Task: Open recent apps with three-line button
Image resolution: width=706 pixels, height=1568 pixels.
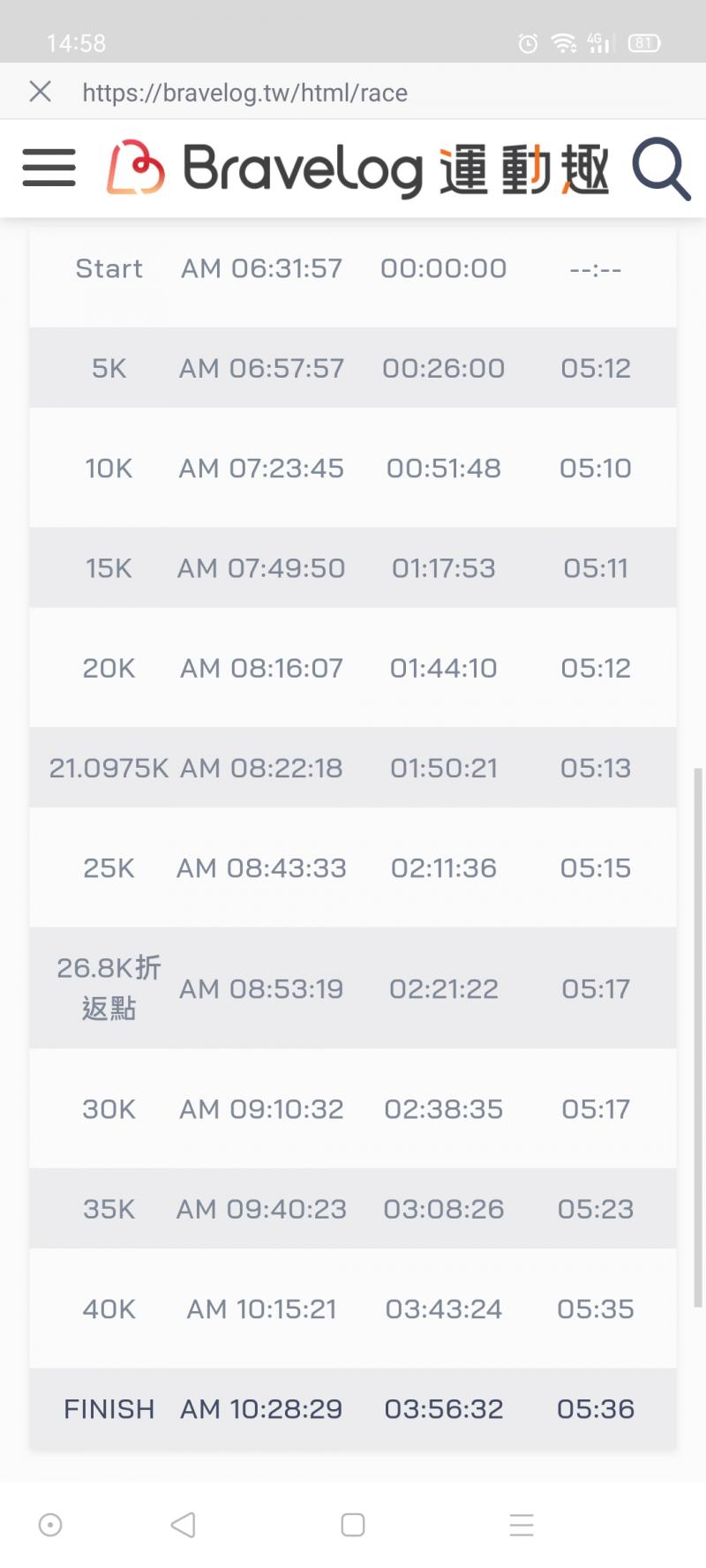Action: pos(522,1525)
